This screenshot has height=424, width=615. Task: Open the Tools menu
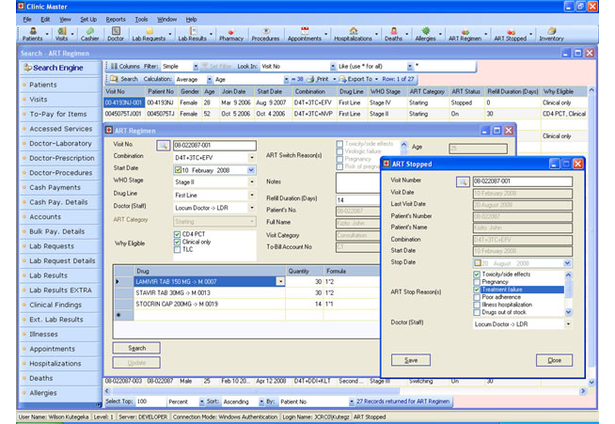click(x=141, y=19)
